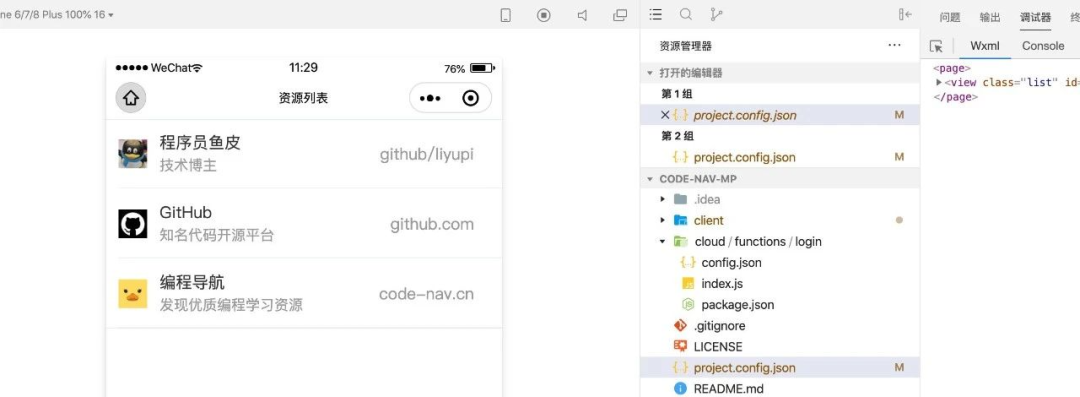Viewport: 1080px width, 397px height.
Task: Click the home button in mini program header
Action: 131,98
